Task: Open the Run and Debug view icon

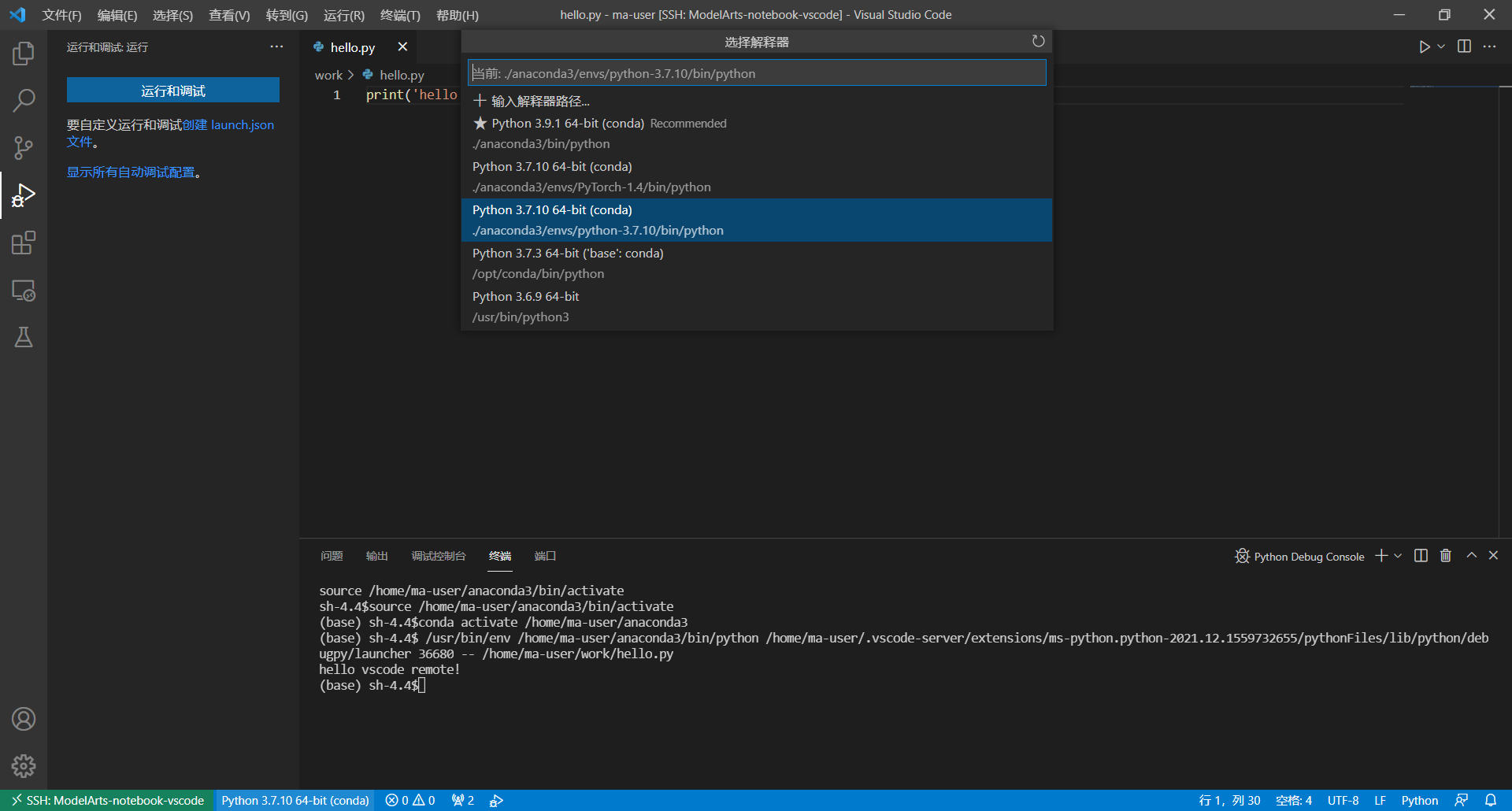Action: click(24, 195)
